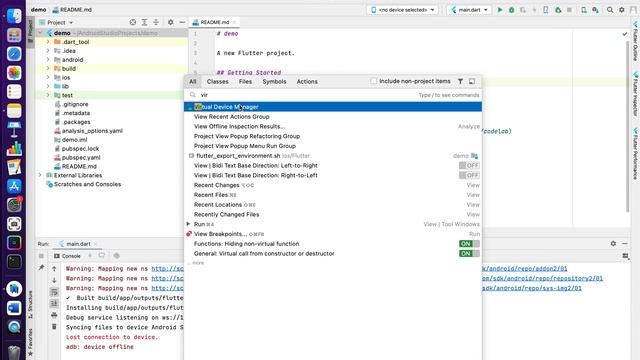Start debugging with the green bug icon
640x360 pixels.
tap(511, 10)
